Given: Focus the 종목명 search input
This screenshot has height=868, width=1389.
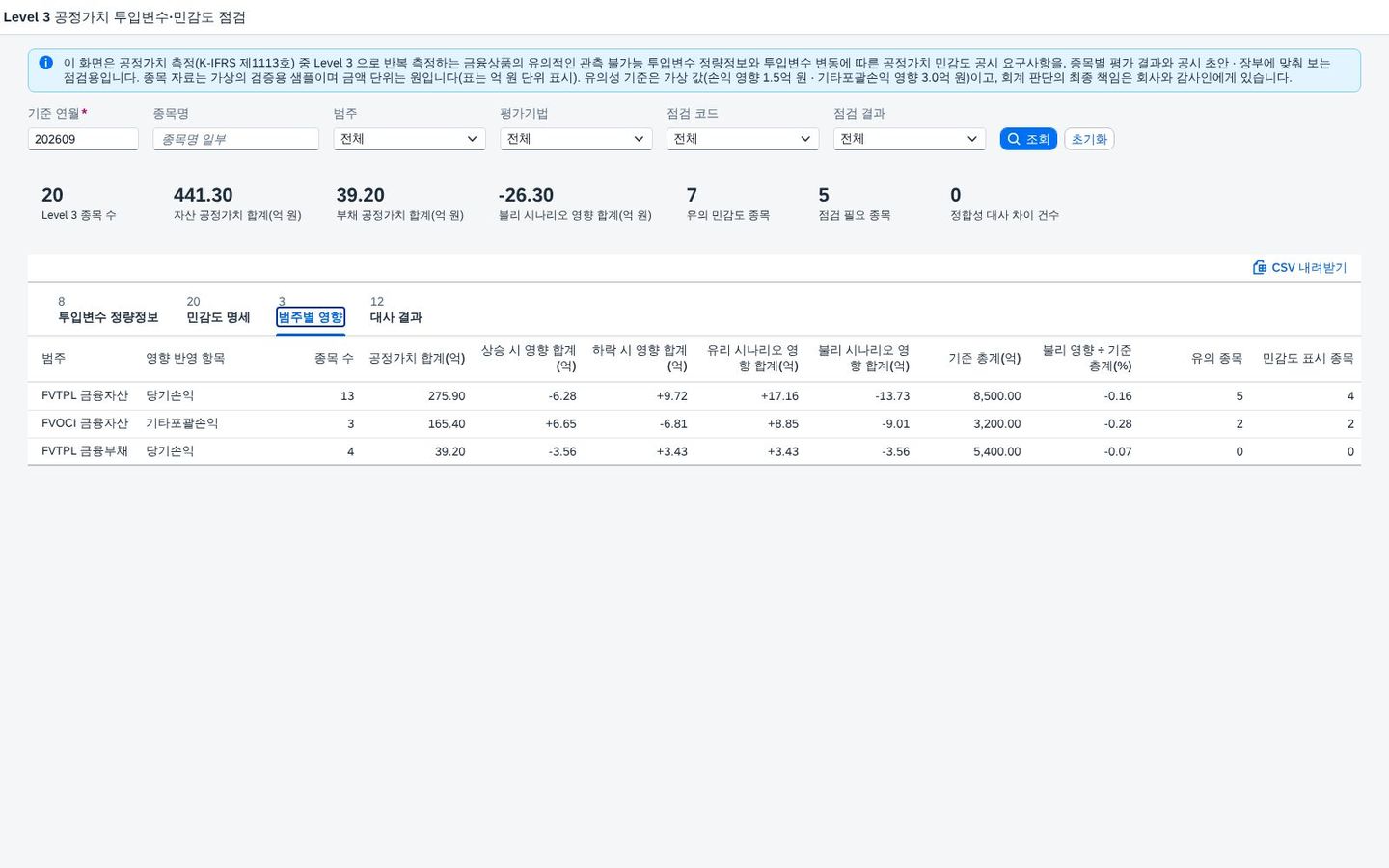Looking at the screenshot, I should pyautogui.click(x=235, y=139).
